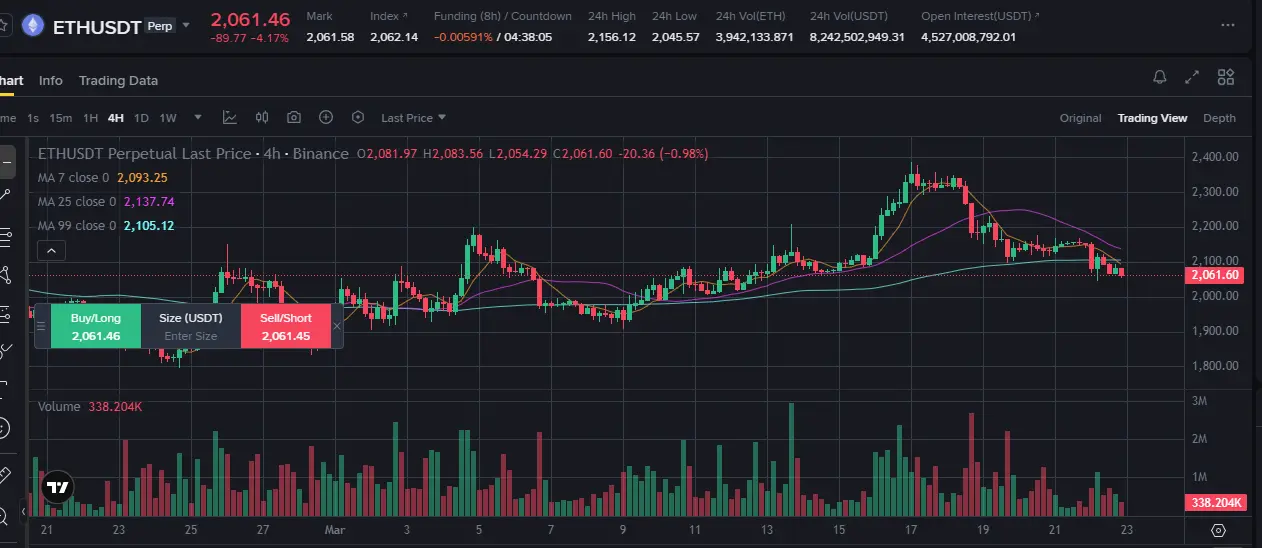Open the three-dot more stats menu
This screenshot has width=1262, height=548.
tap(1228, 26)
